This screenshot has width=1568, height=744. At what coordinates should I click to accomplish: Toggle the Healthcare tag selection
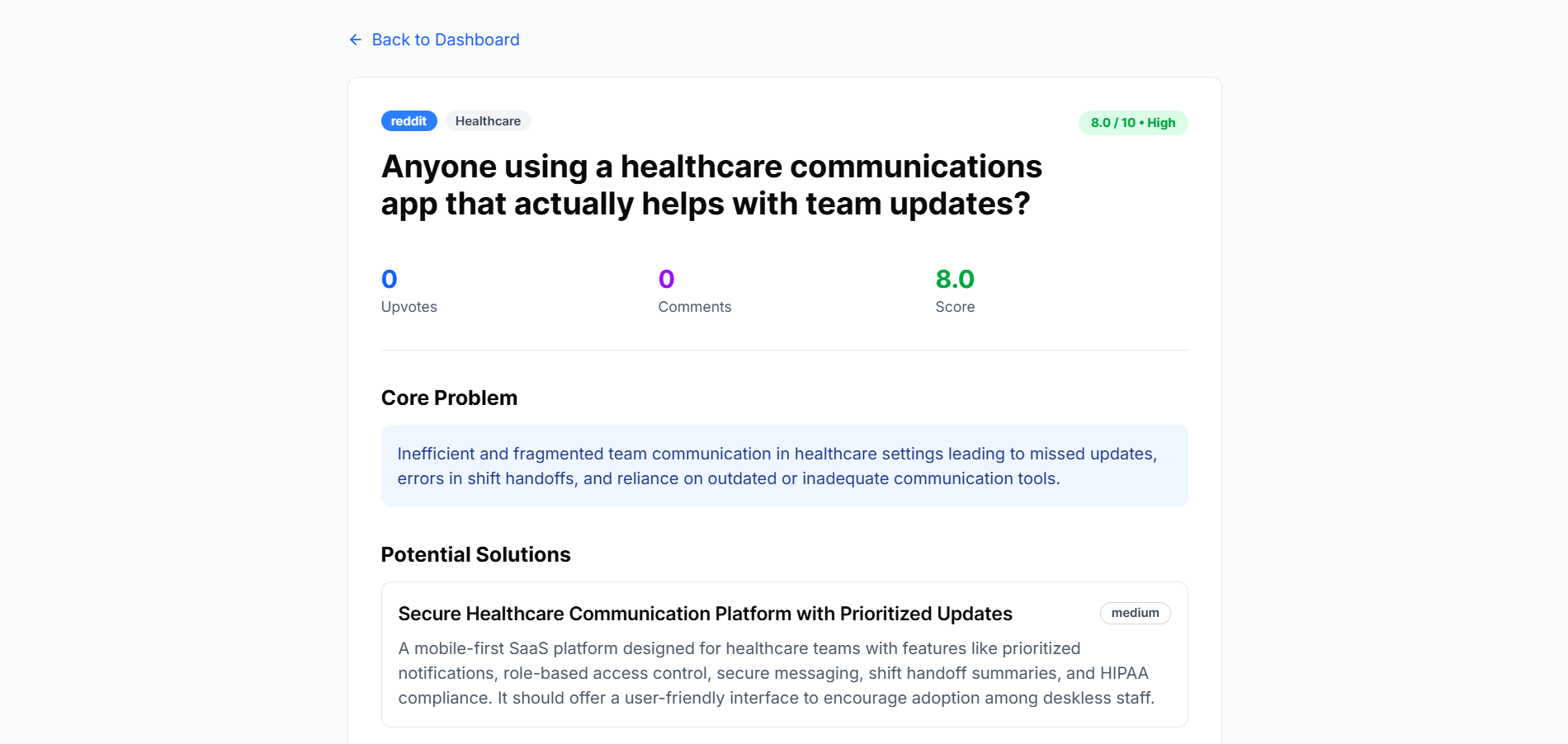(488, 120)
